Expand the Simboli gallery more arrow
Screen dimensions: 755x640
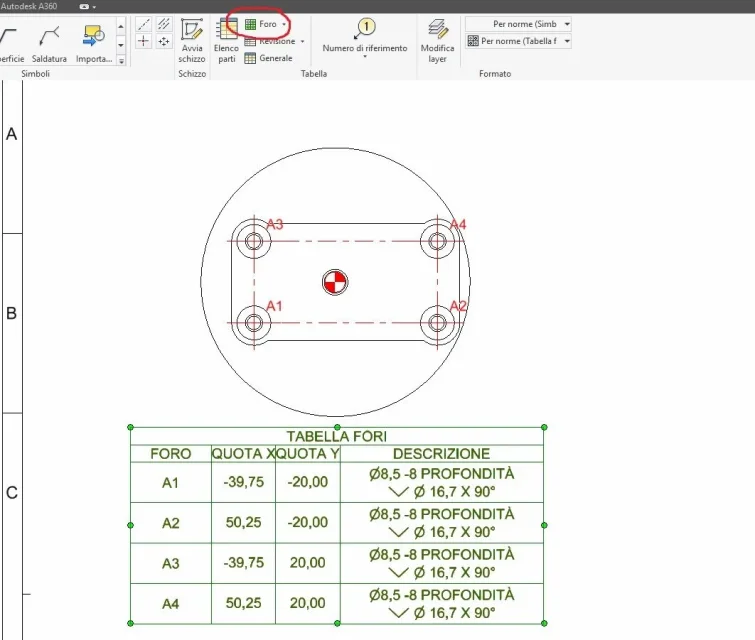[x=121, y=61]
